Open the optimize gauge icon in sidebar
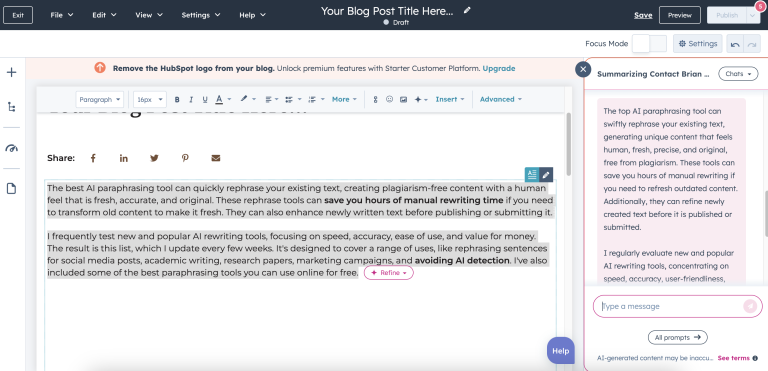This screenshot has width=768, height=371. (11, 148)
